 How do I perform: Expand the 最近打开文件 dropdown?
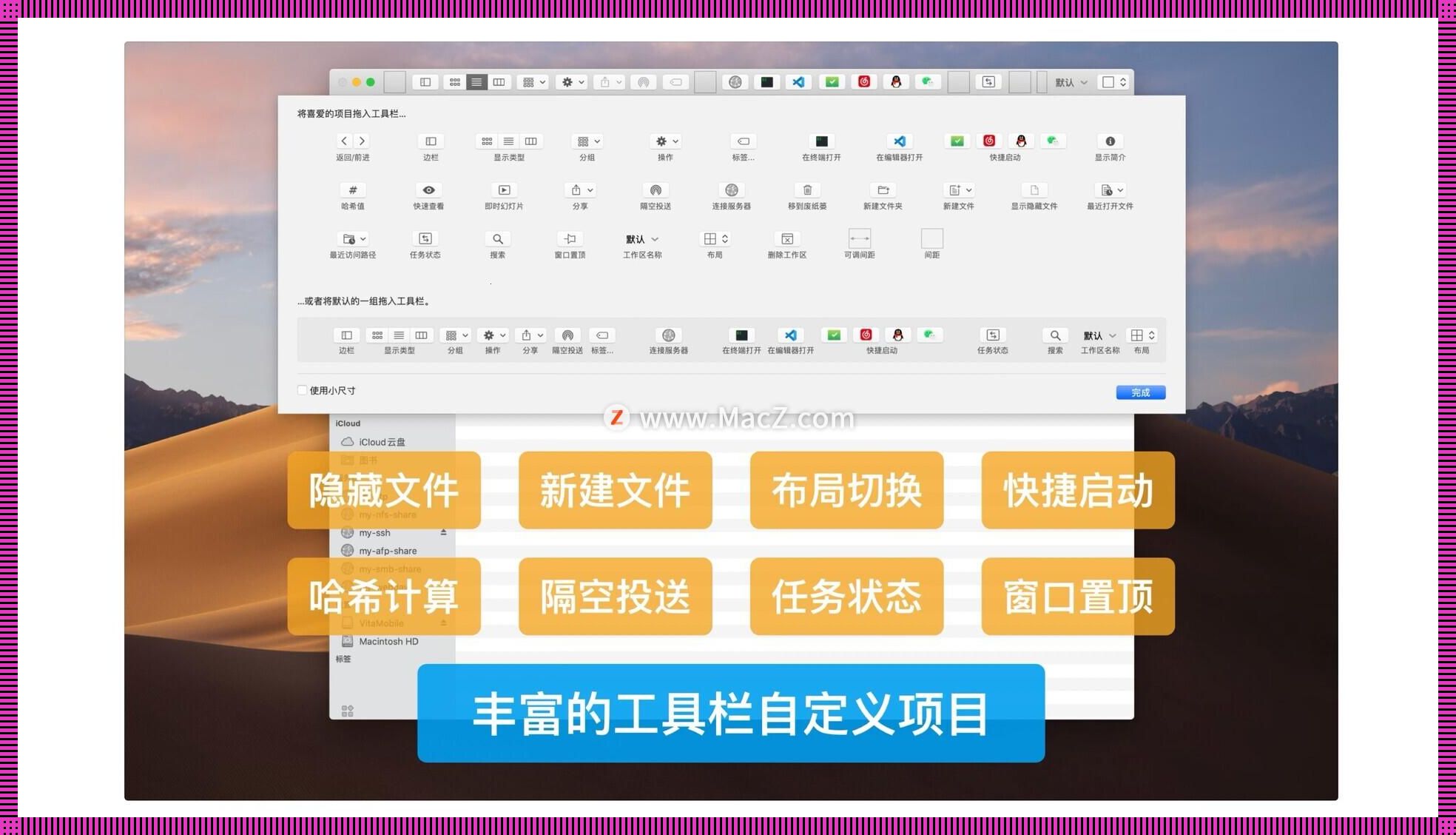coord(1110,190)
